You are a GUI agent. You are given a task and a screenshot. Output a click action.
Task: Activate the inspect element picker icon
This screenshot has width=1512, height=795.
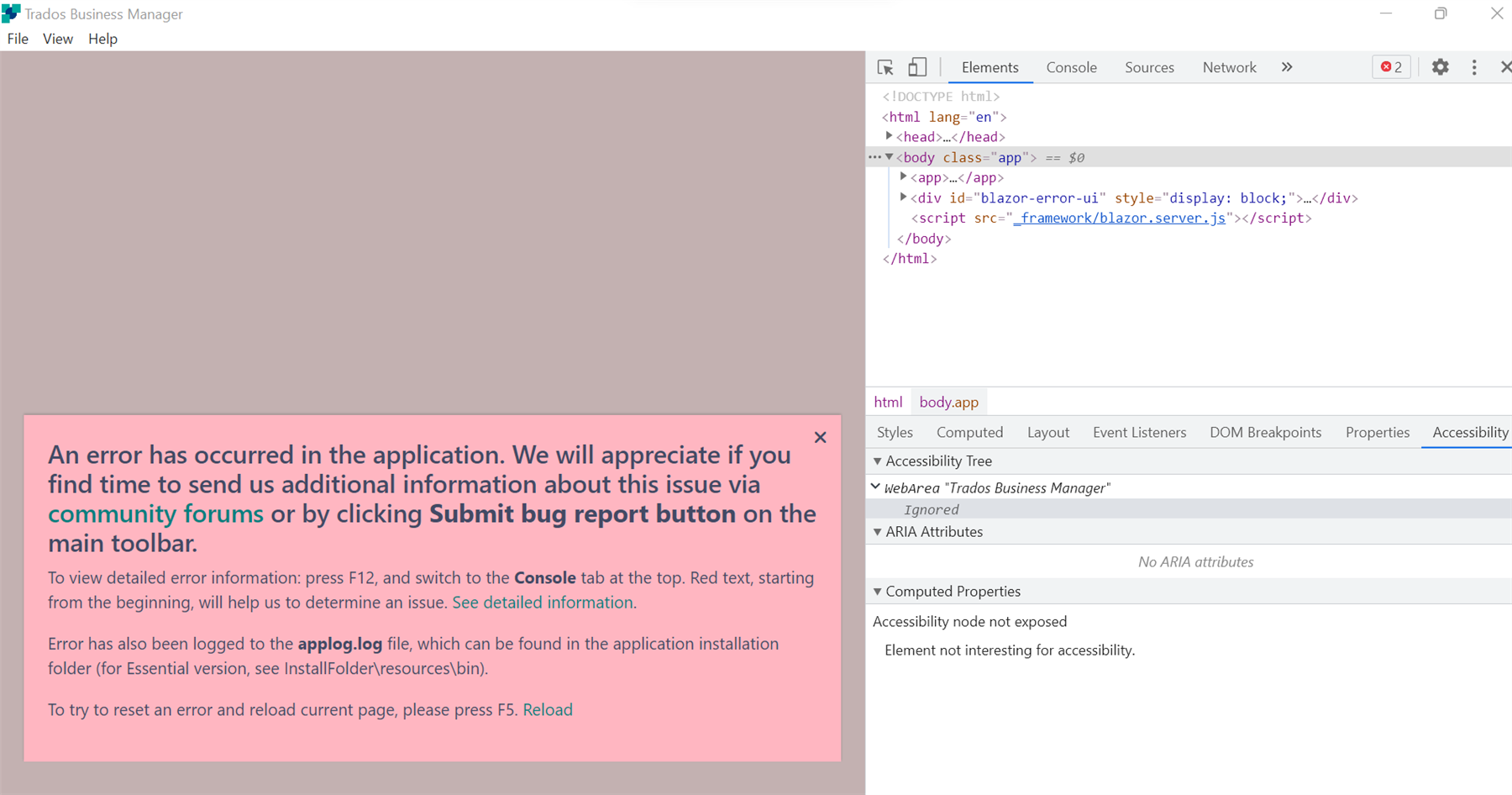click(885, 67)
